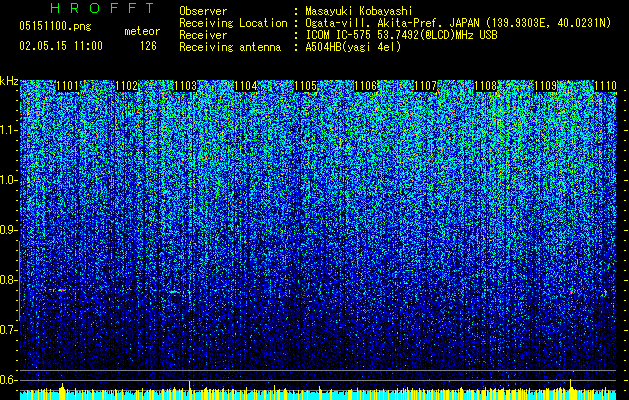Click the meteor label
629x400 pixels.
coord(142,31)
